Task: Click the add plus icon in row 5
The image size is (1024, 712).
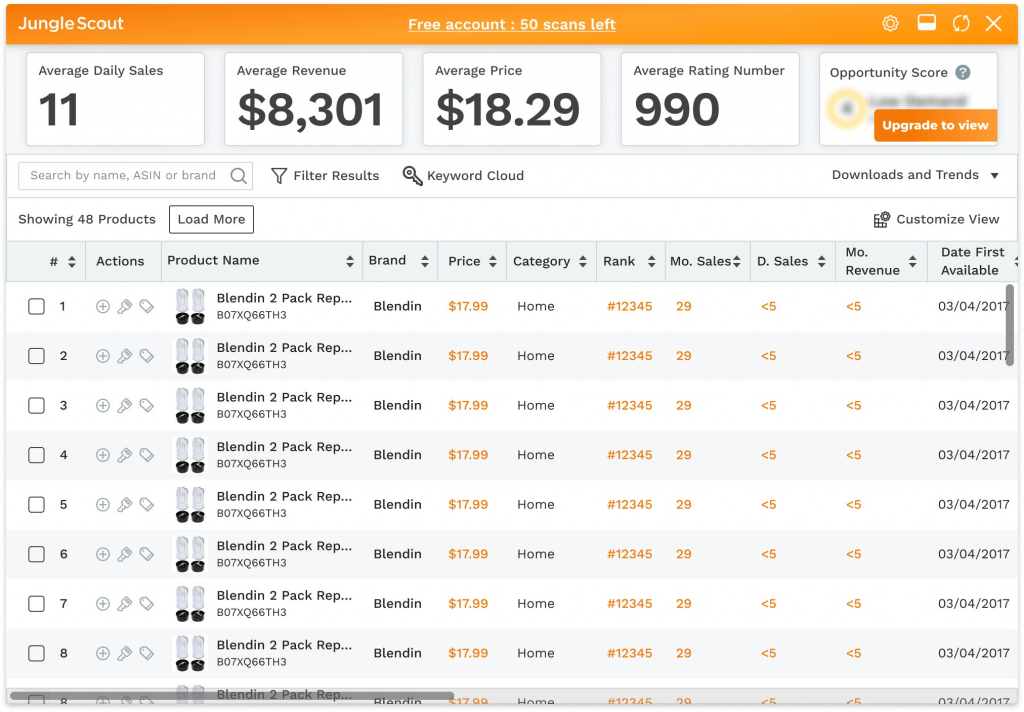Action: pos(103,505)
